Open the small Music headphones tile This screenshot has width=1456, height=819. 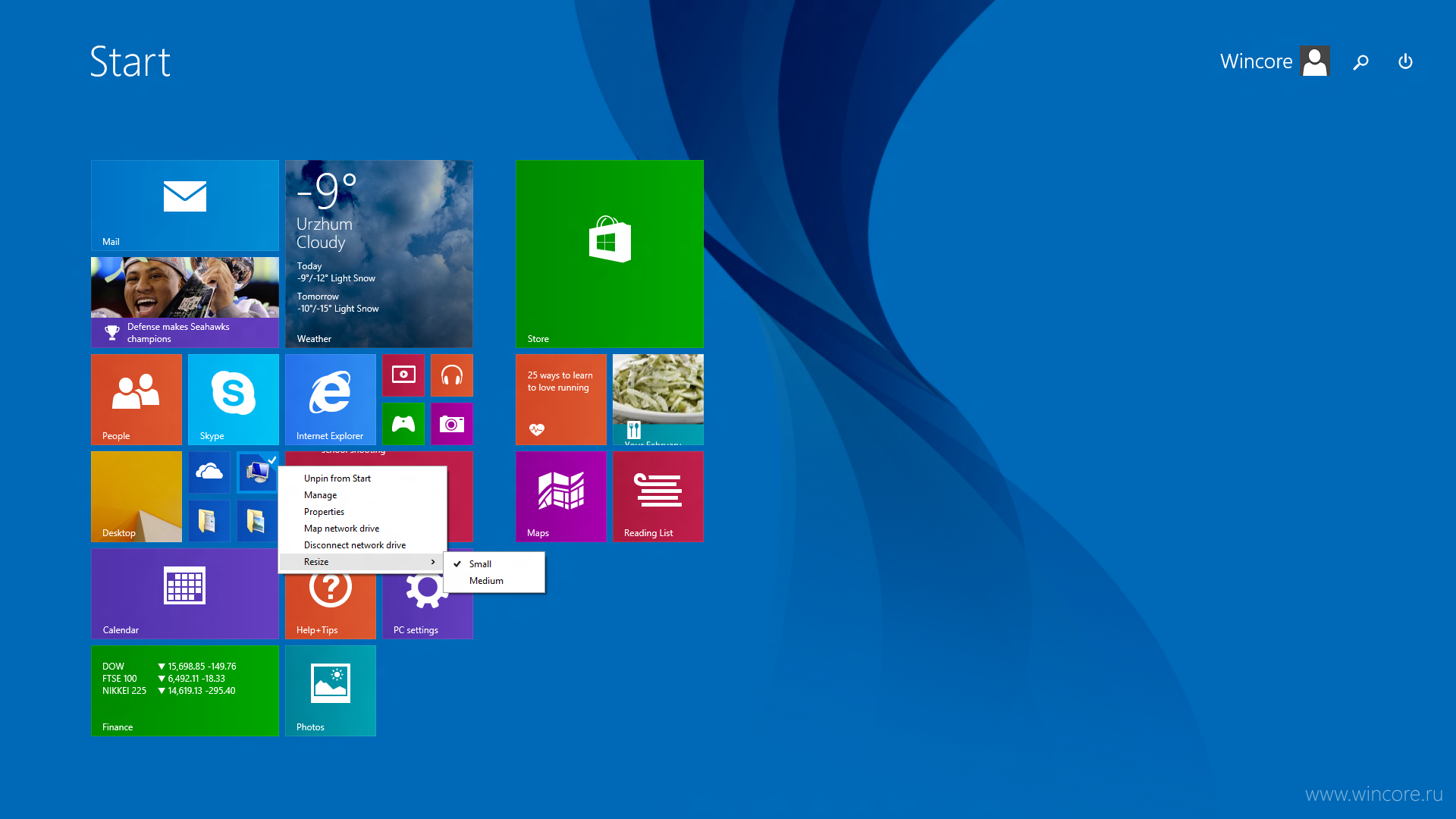point(452,375)
